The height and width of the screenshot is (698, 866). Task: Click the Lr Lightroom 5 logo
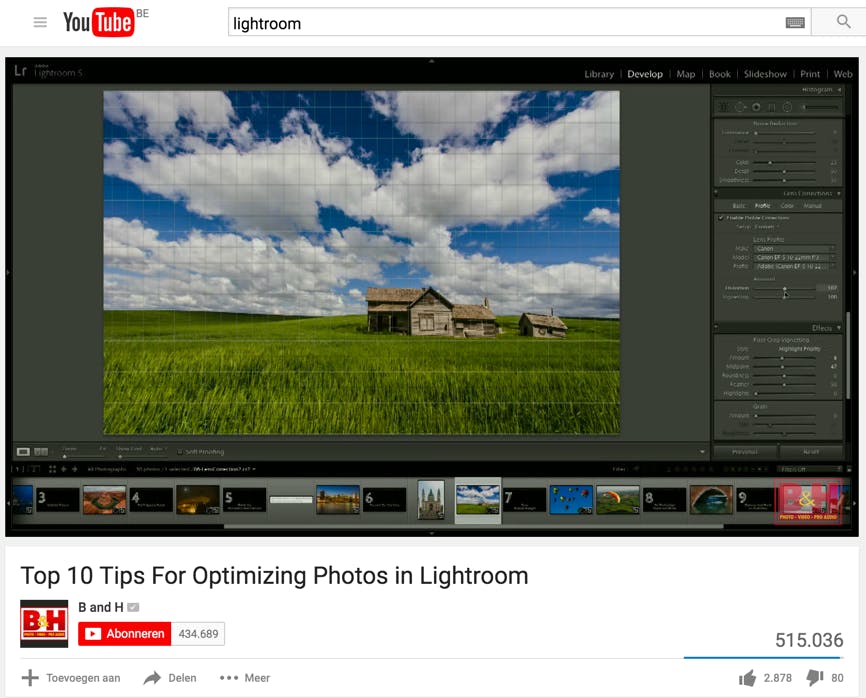(49, 71)
